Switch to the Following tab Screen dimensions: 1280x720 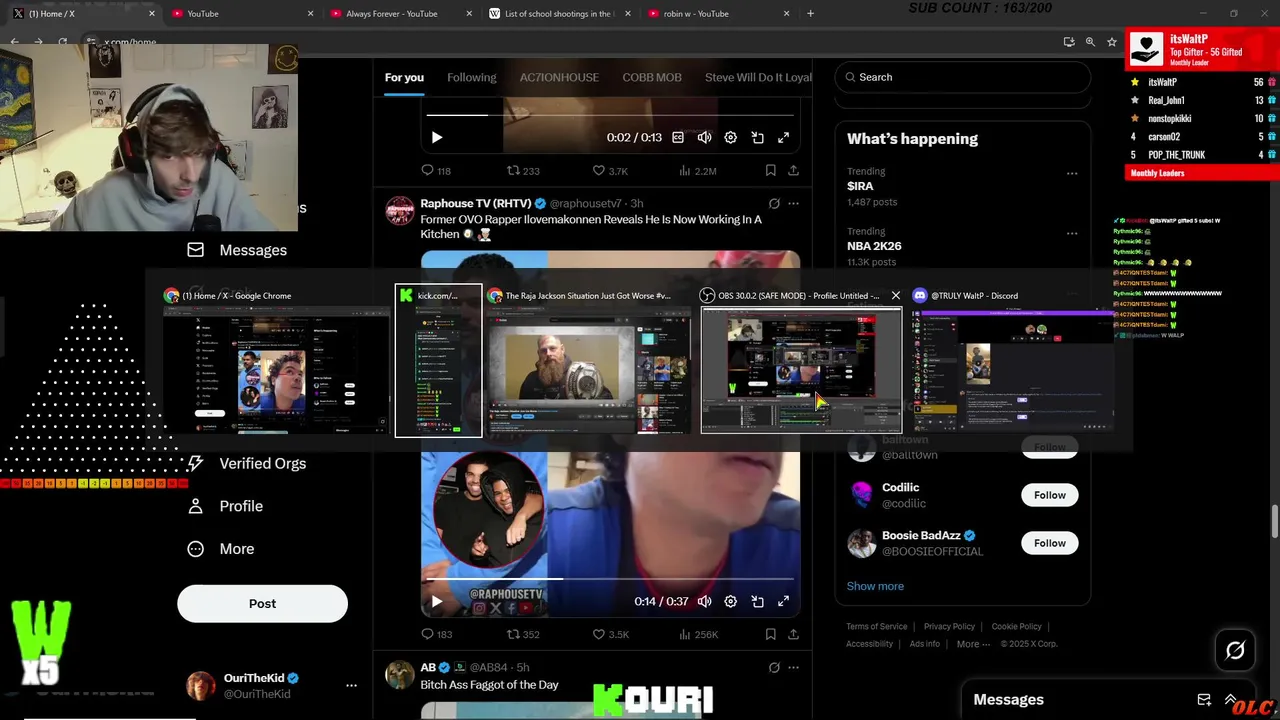tap(471, 77)
